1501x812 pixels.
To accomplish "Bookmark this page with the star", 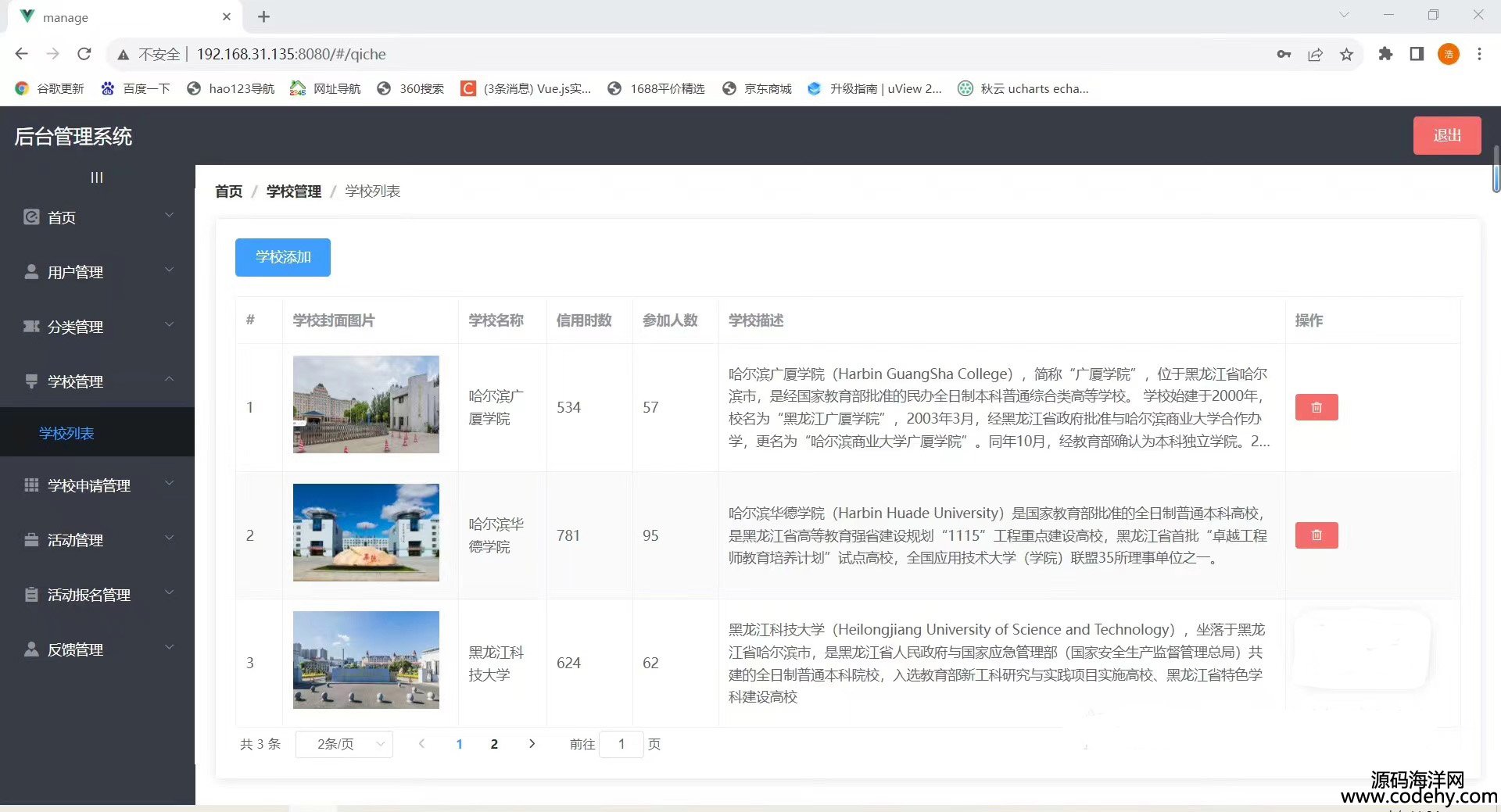I will [x=1346, y=54].
